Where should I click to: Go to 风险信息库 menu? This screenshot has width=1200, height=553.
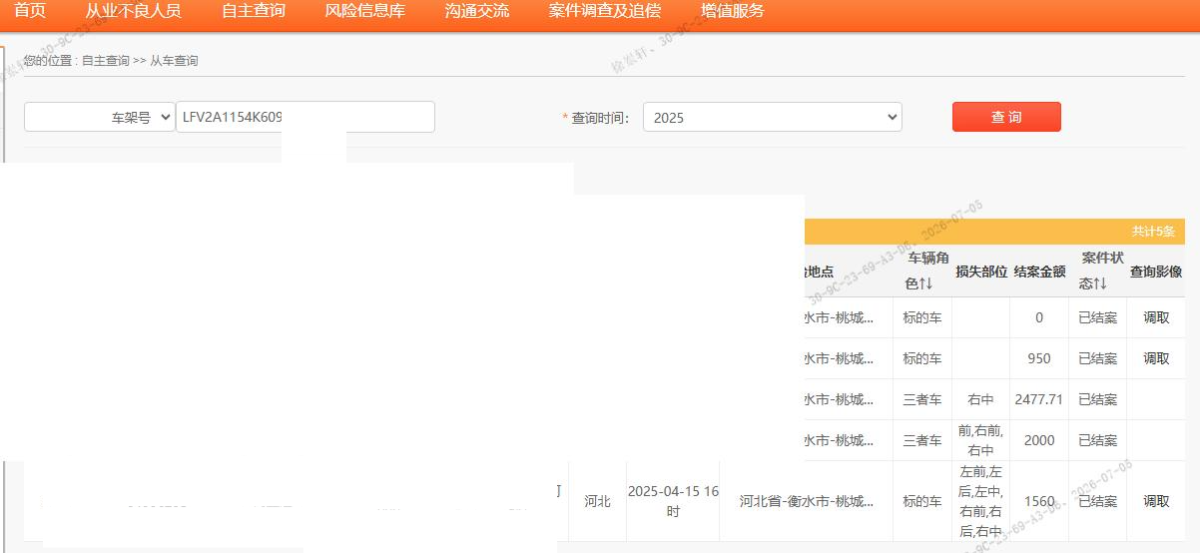(x=365, y=12)
